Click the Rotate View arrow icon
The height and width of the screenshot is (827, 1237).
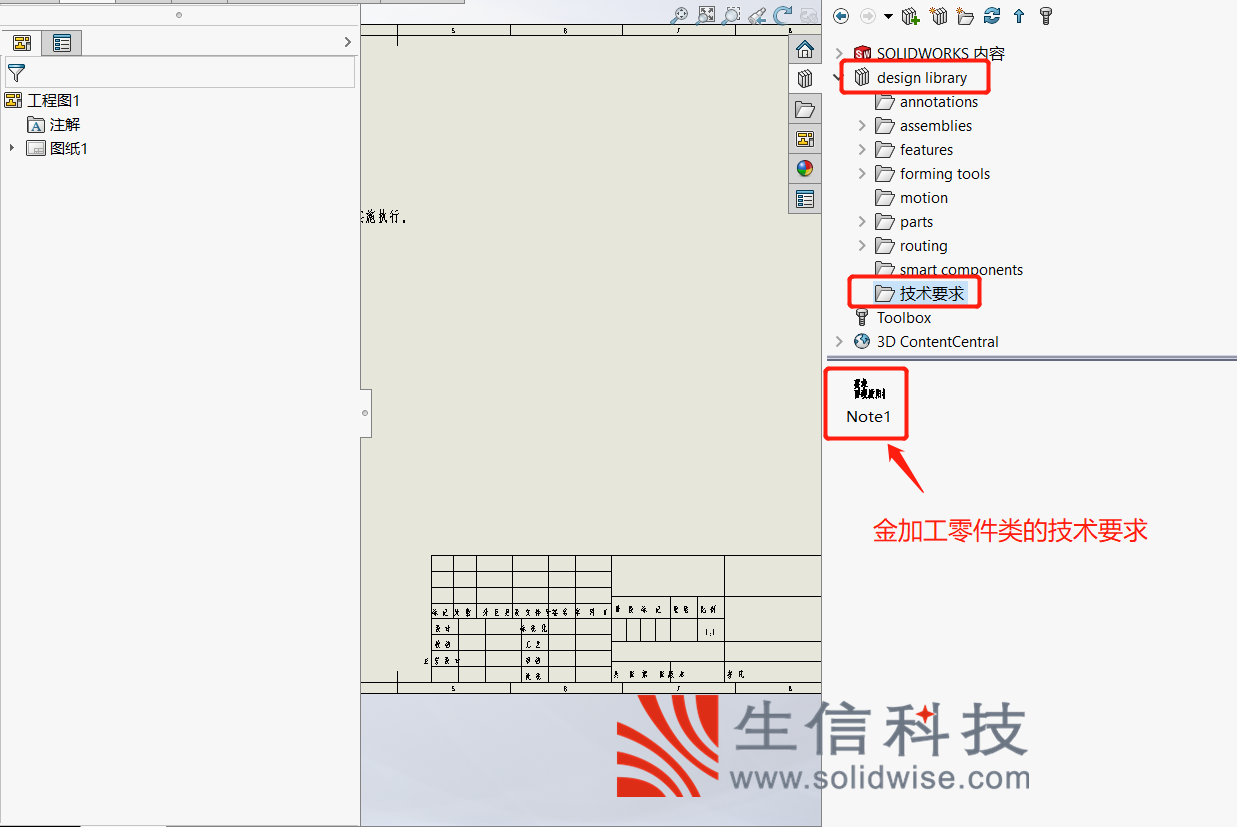(x=783, y=15)
